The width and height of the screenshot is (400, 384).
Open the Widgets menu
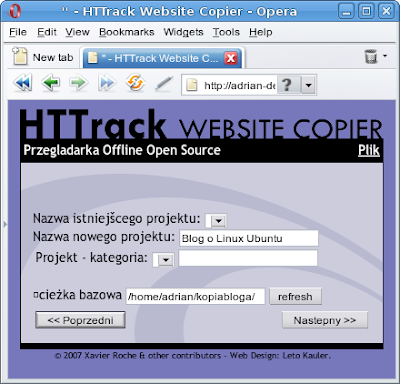point(183,32)
